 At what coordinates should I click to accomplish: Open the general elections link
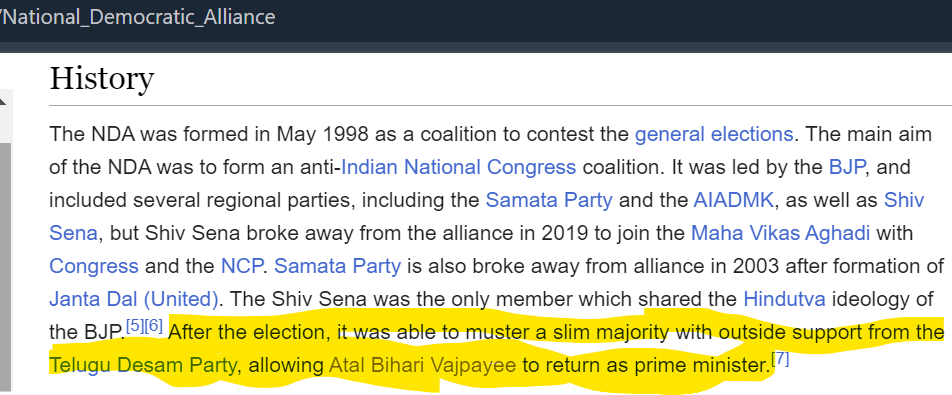tap(713, 133)
